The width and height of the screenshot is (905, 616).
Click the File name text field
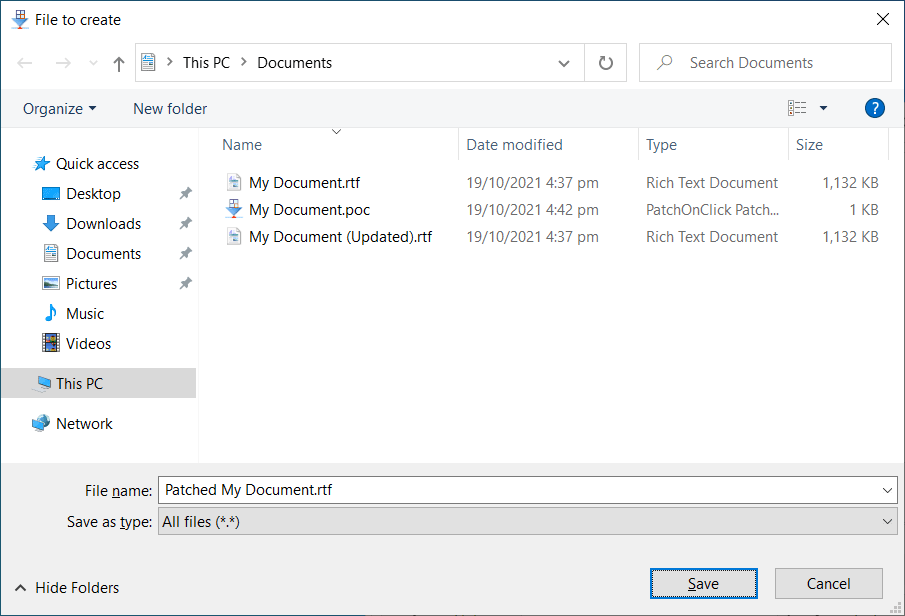(x=528, y=490)
